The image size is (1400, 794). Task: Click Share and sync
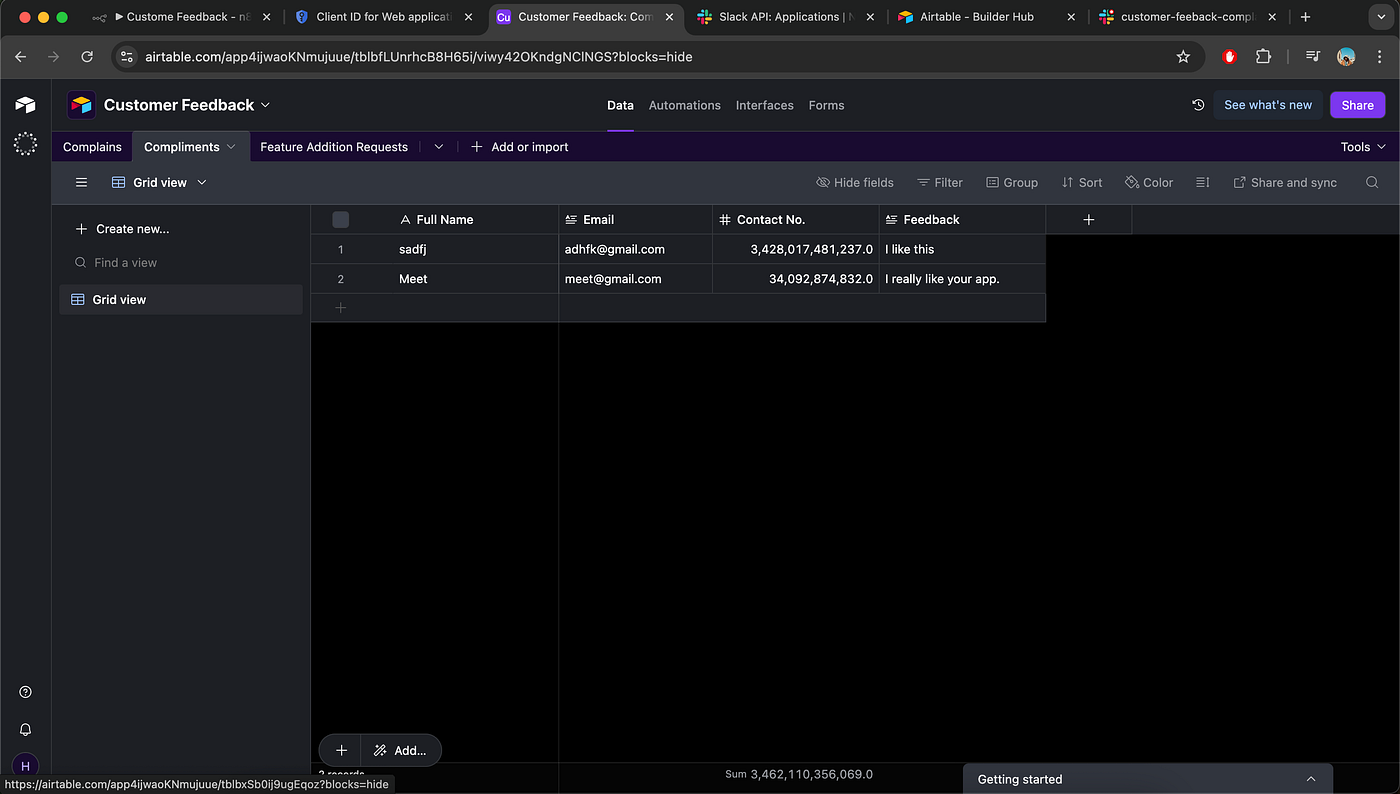(x=1285, y=183)
